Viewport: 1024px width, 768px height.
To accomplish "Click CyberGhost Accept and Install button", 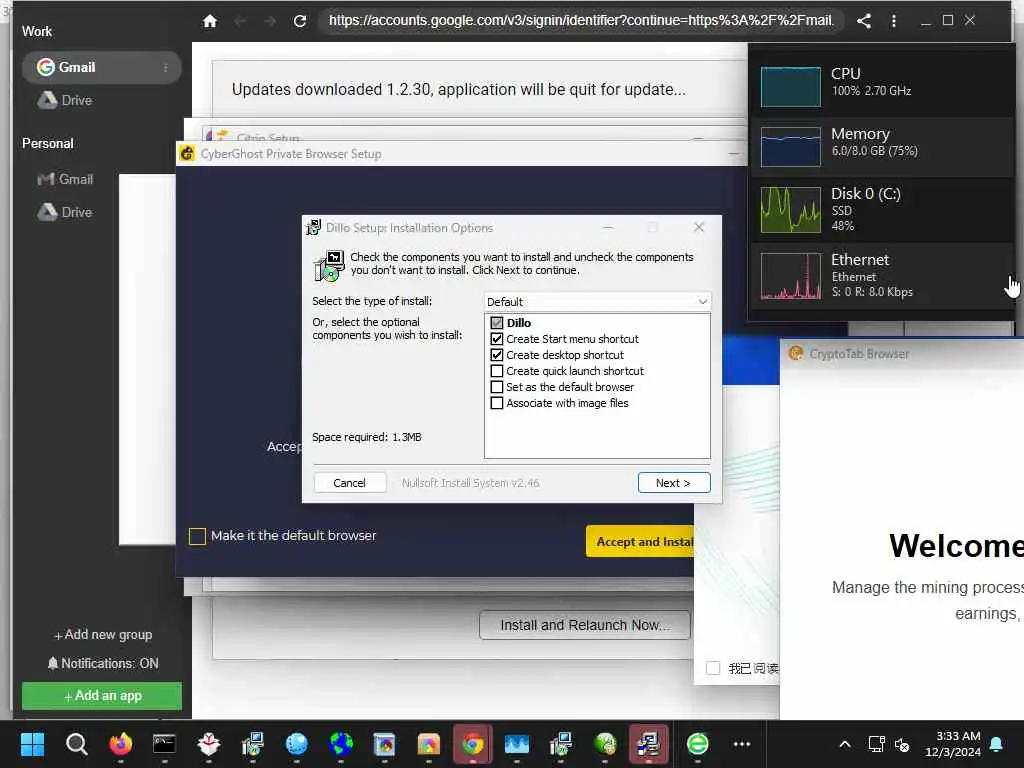I will 640,541.
